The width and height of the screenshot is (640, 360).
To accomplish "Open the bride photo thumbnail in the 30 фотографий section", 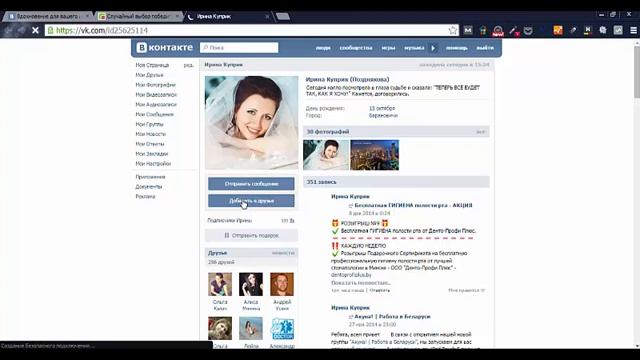I will coord(326,155).
